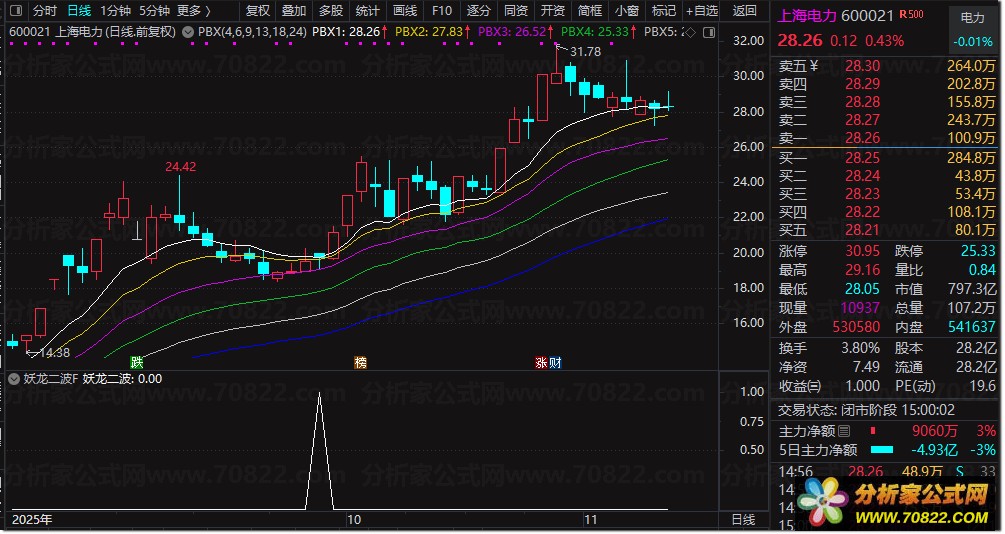Viewport: 1005px width, 534px height.
Task: Click 现量 value 10937
Action: 860,308
